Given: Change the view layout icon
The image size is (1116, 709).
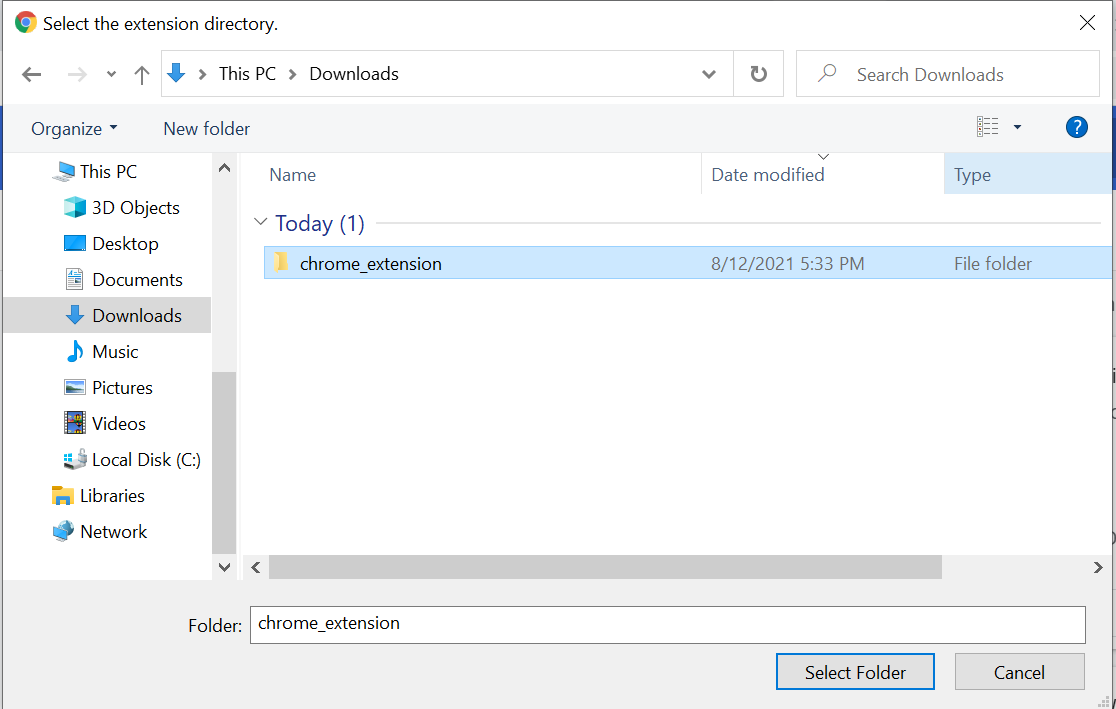Looking at the screenshot, I should (x=987, y=127).
